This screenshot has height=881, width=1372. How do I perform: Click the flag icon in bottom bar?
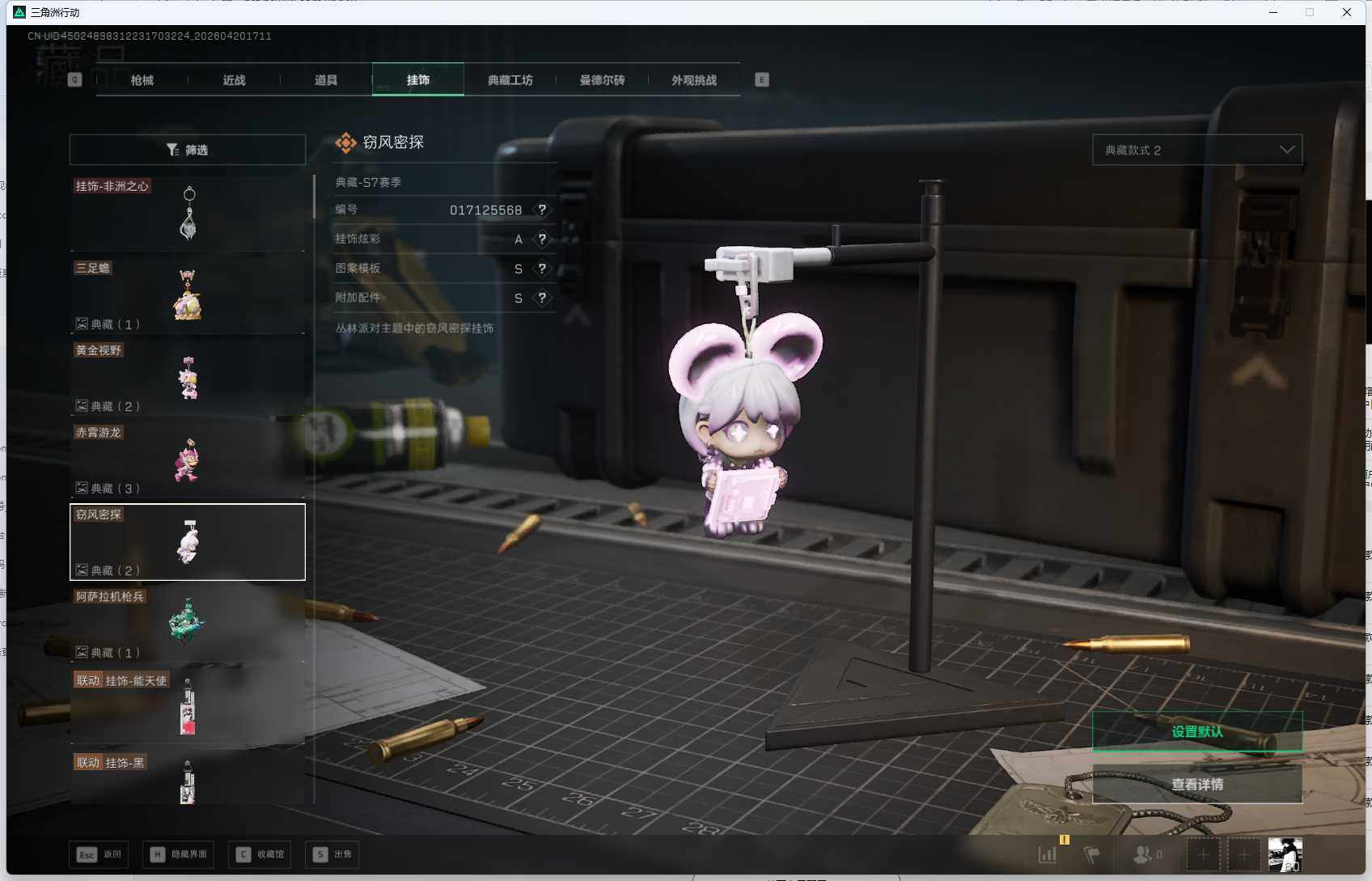(x=1092, y=854)
